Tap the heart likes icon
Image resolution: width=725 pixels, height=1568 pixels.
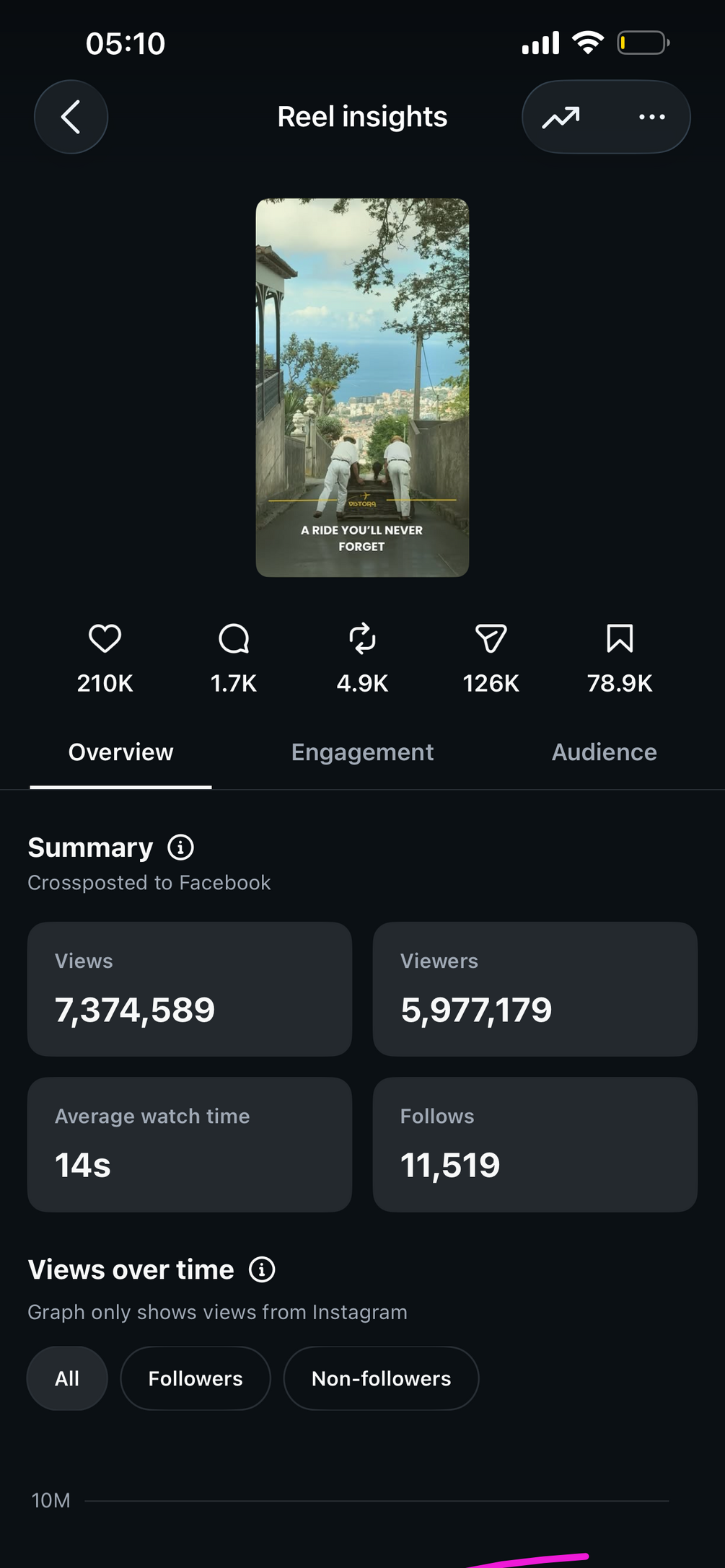(x=105, y=638)
